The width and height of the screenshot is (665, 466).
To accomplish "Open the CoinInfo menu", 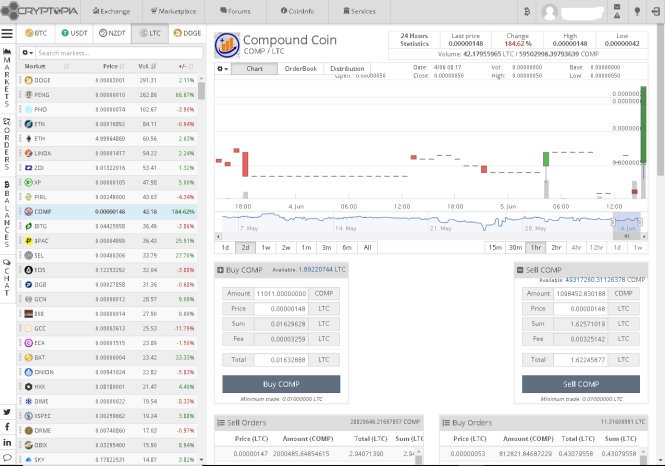I will click(x=297, y=11).
